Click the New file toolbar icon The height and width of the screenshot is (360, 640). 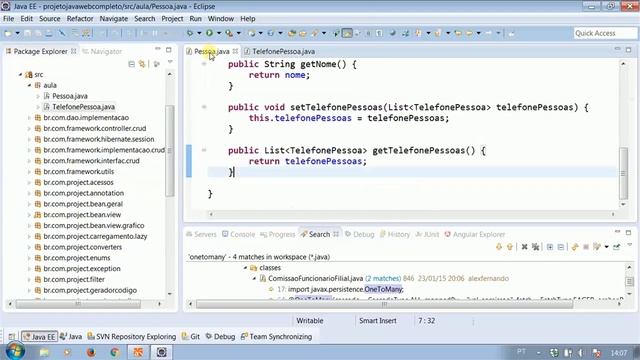coord(8,33)
